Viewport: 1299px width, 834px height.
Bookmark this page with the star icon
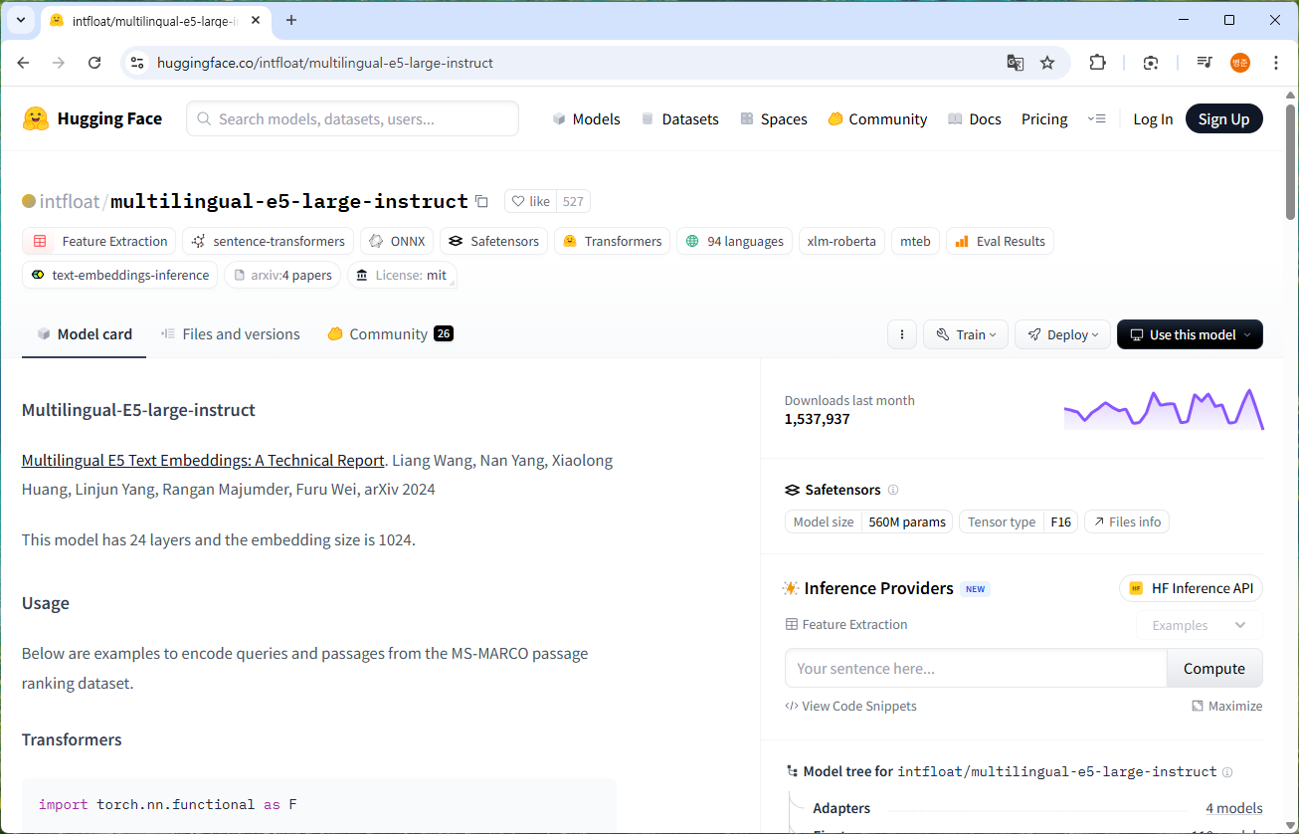1047,63
